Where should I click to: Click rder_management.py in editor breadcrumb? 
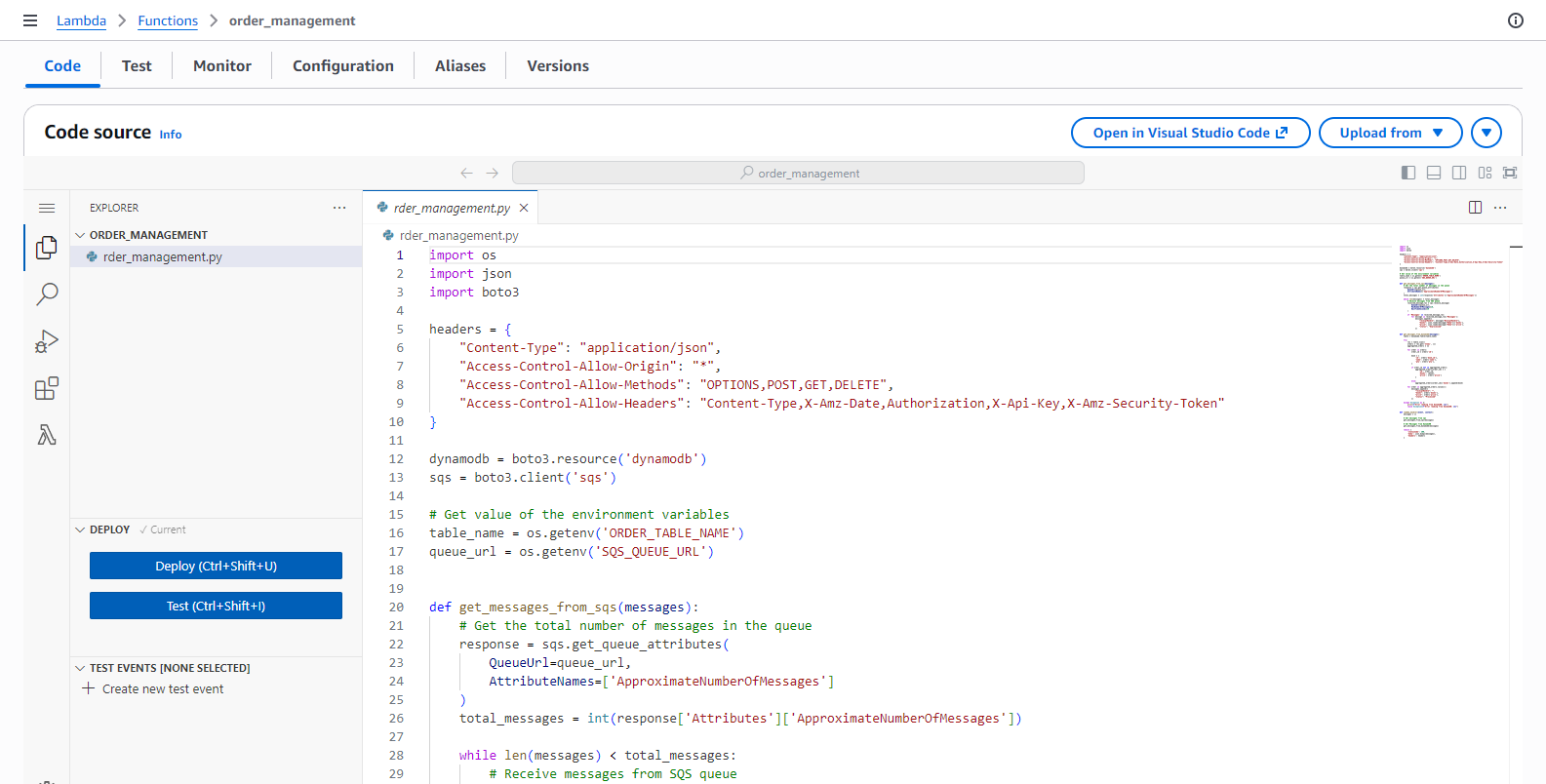point(458,235)
